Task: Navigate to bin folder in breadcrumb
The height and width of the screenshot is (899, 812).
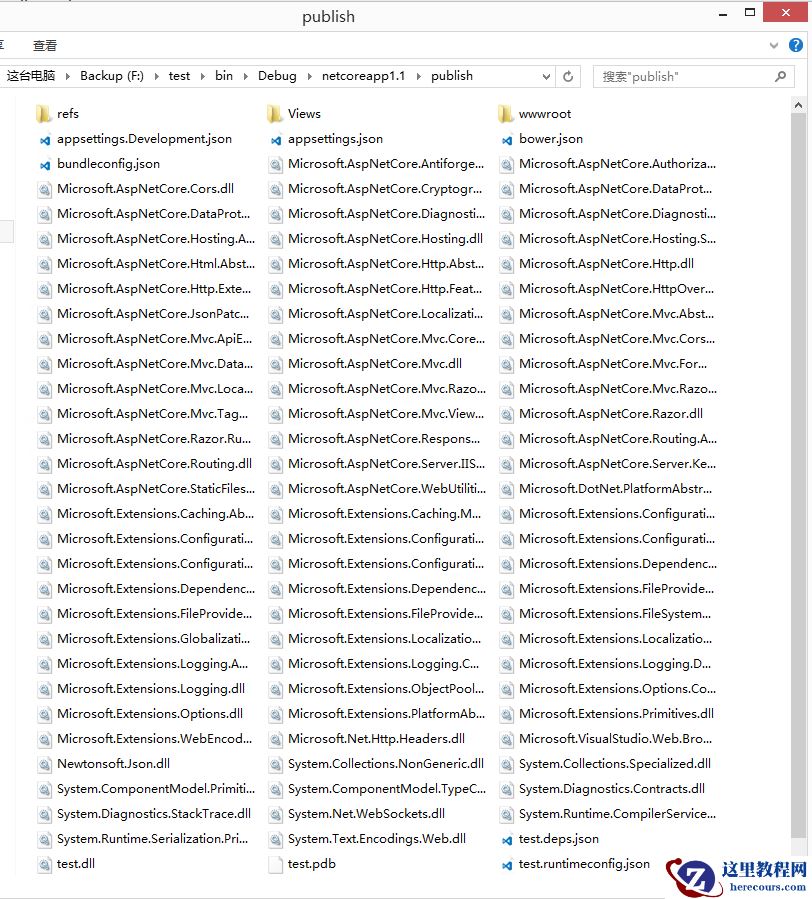Action: (224, 76)
